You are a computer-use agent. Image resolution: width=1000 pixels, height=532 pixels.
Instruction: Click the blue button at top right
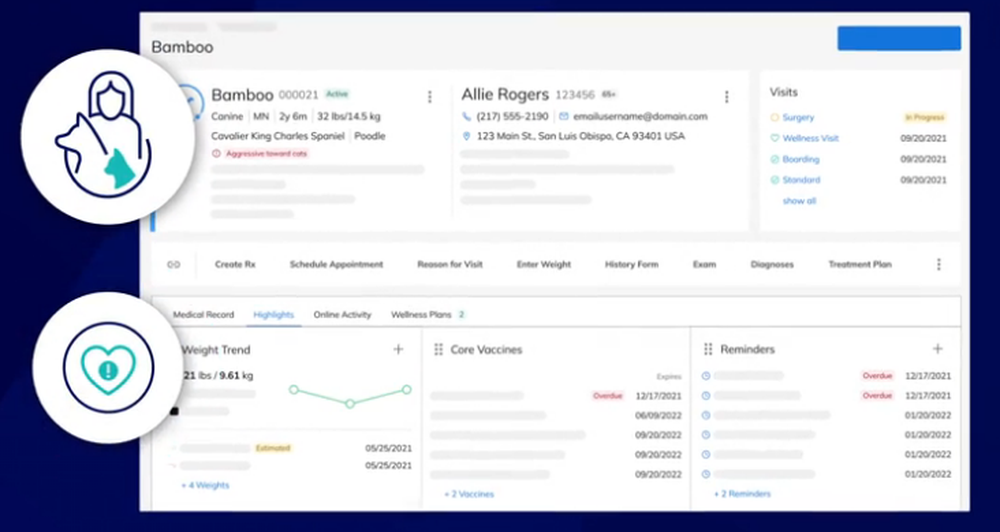(x=899, y=38)
